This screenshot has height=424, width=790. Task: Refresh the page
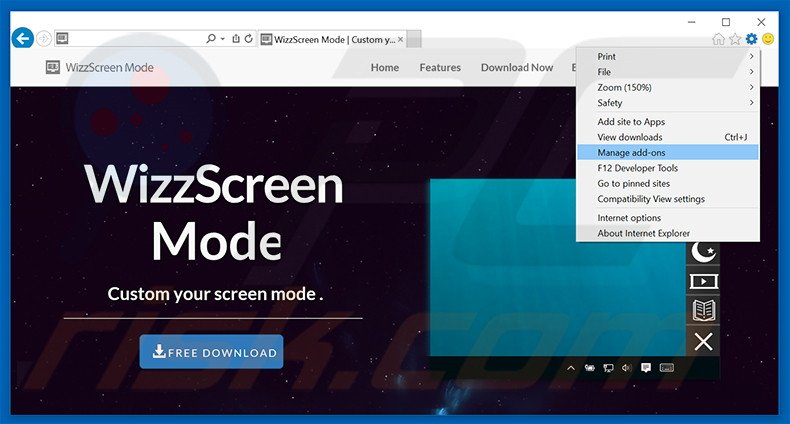pos(249,39)
